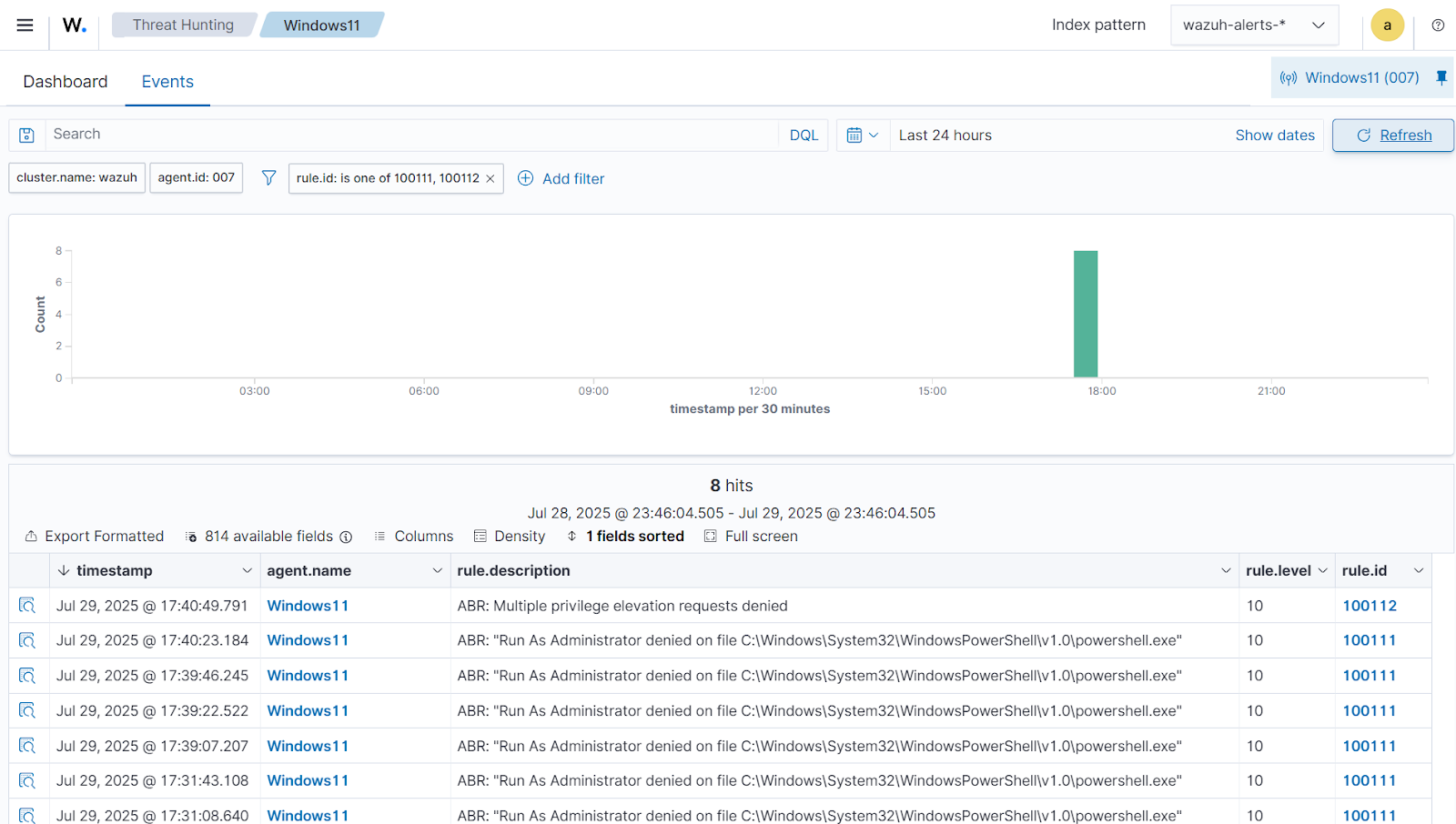Viewport: 1456px width, 824px height.
Task: Open rule ID 100112 link
Action: point(1369,606)
